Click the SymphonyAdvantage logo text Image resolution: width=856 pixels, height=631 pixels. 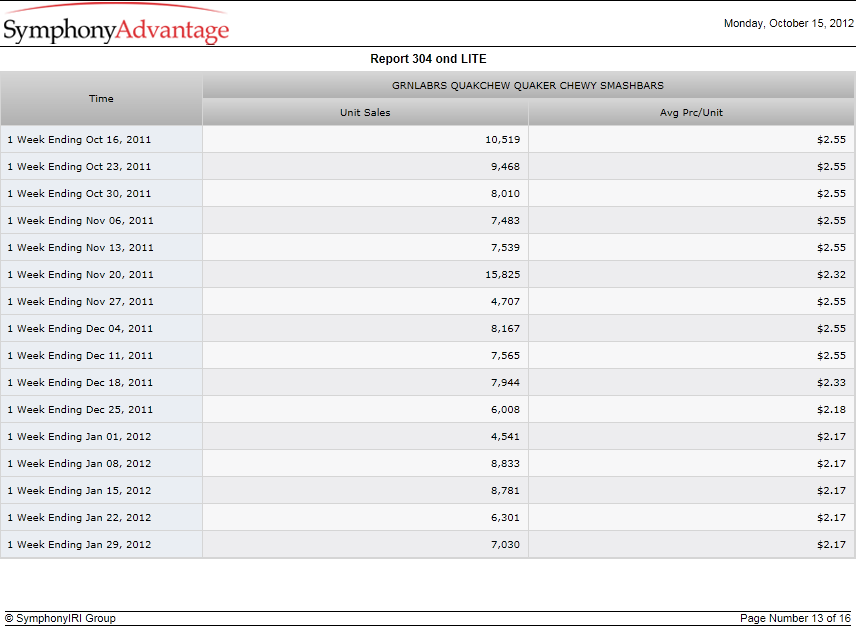point(116,30)
